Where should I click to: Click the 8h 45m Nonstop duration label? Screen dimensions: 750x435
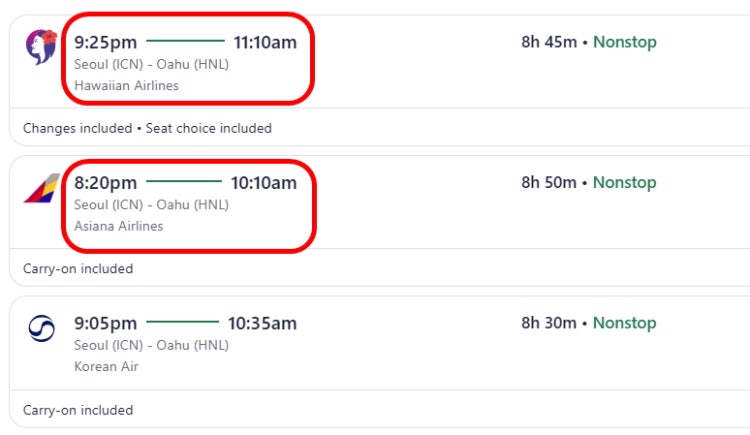589,42
